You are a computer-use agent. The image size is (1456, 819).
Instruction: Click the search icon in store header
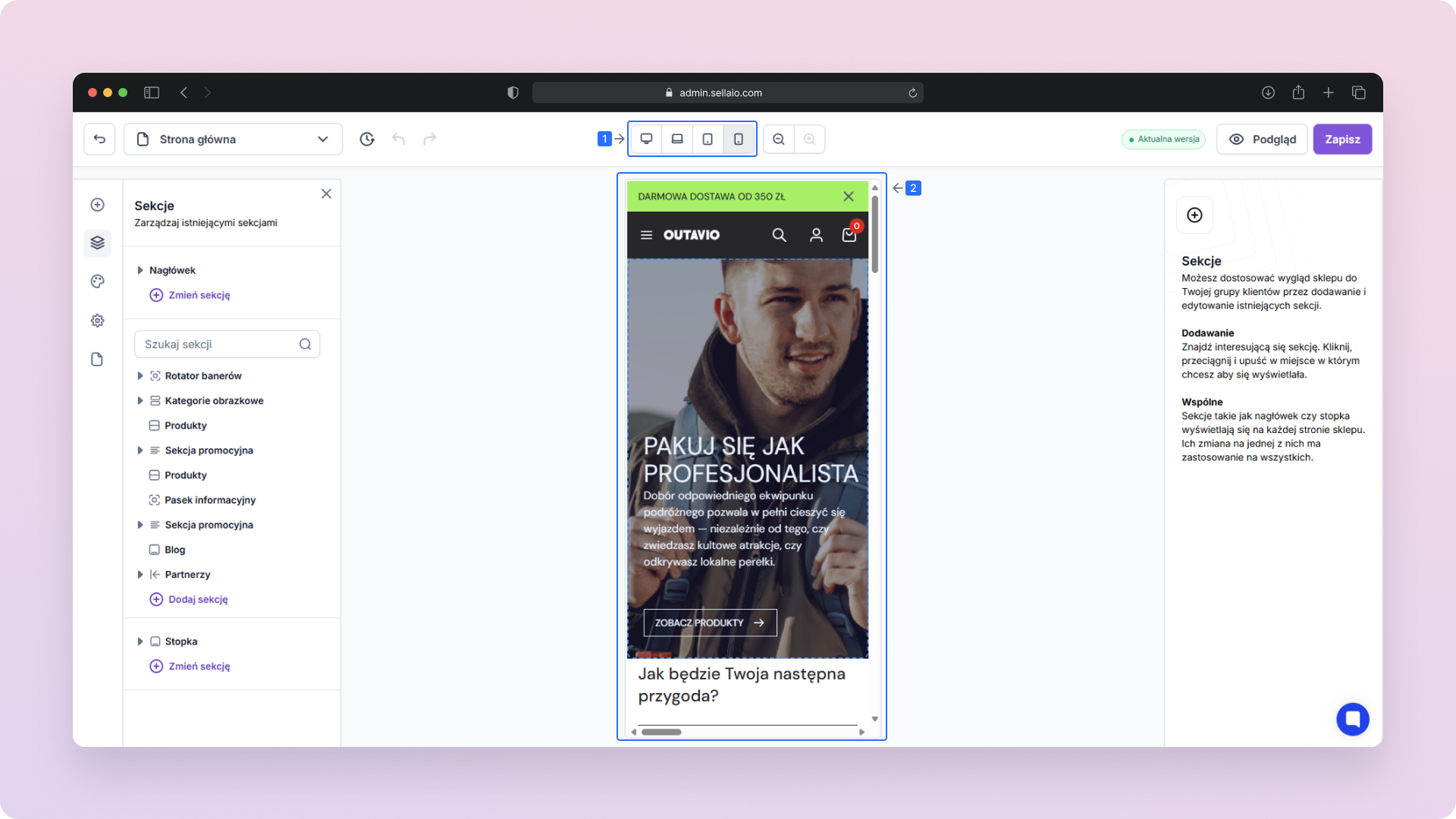779,235
